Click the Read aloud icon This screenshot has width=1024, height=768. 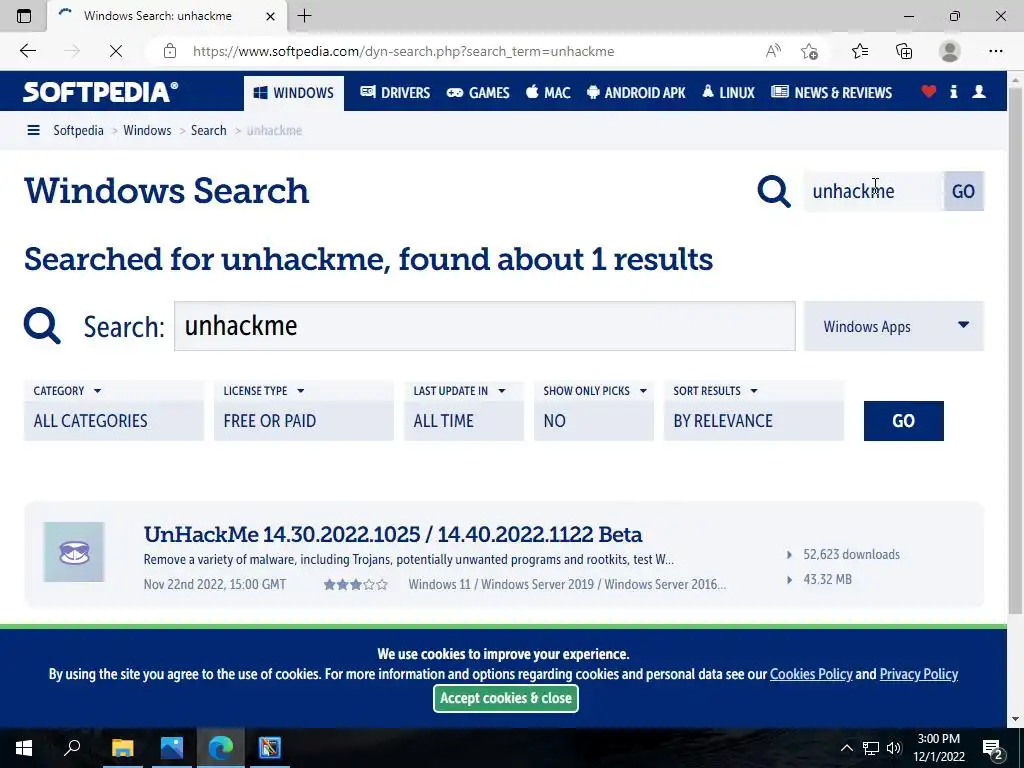[x=773, y=51]
